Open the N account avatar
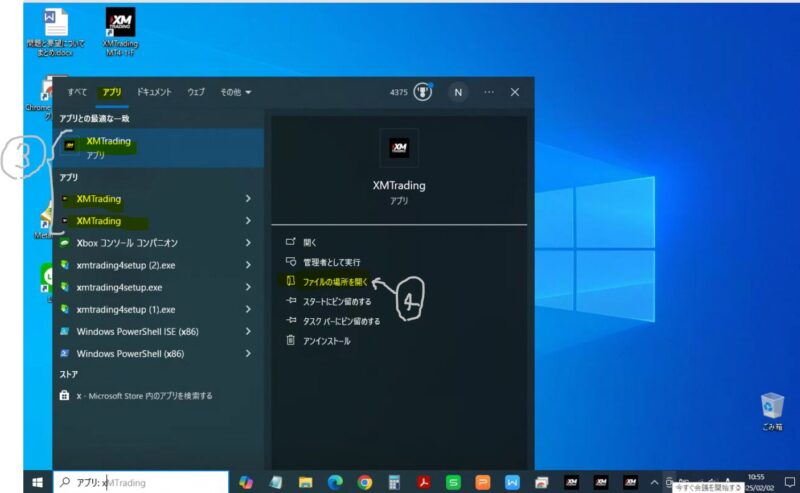This screenshot has height=493, width=800. click(x=458, y=92)
